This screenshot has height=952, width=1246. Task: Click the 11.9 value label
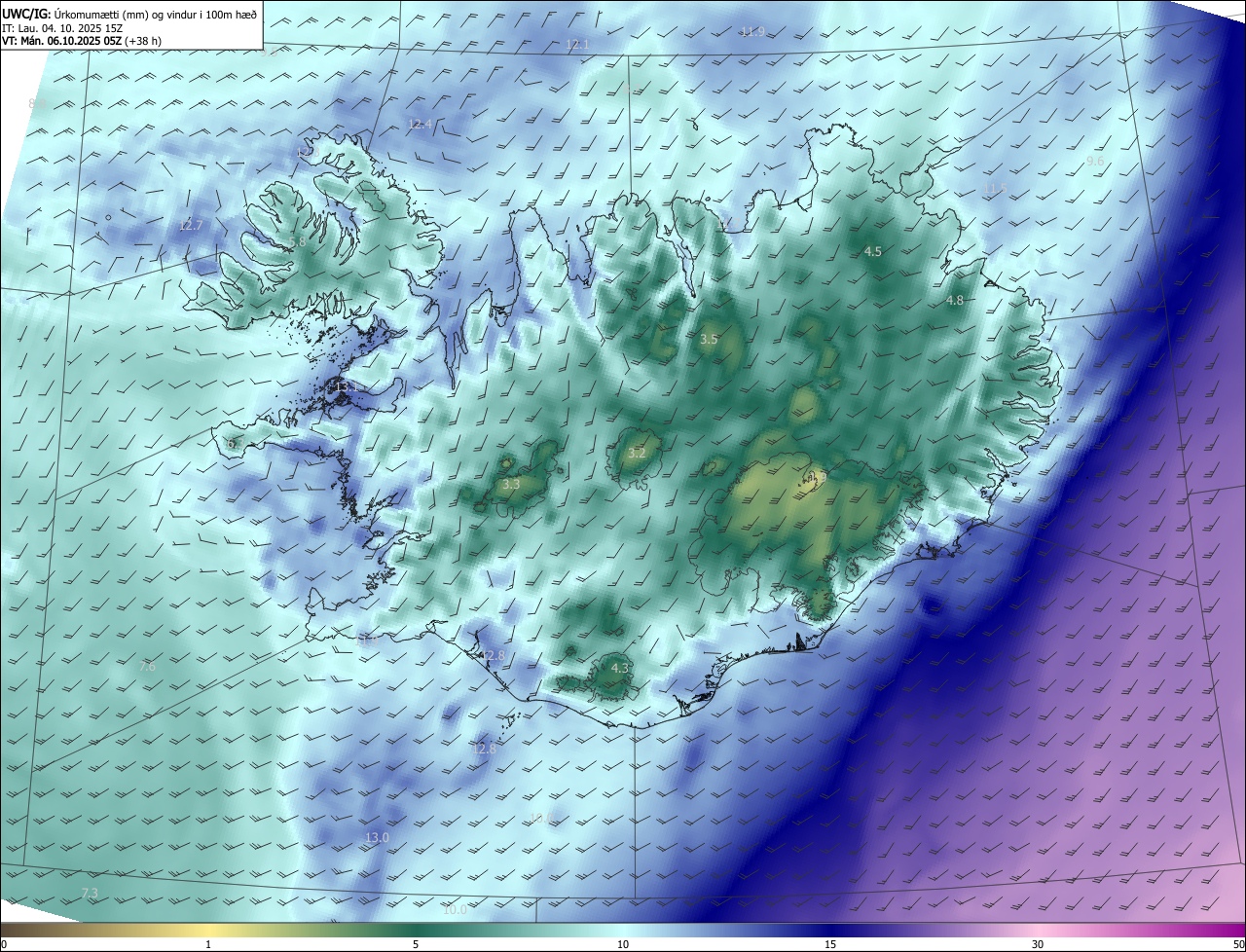[x=752, y=32]
